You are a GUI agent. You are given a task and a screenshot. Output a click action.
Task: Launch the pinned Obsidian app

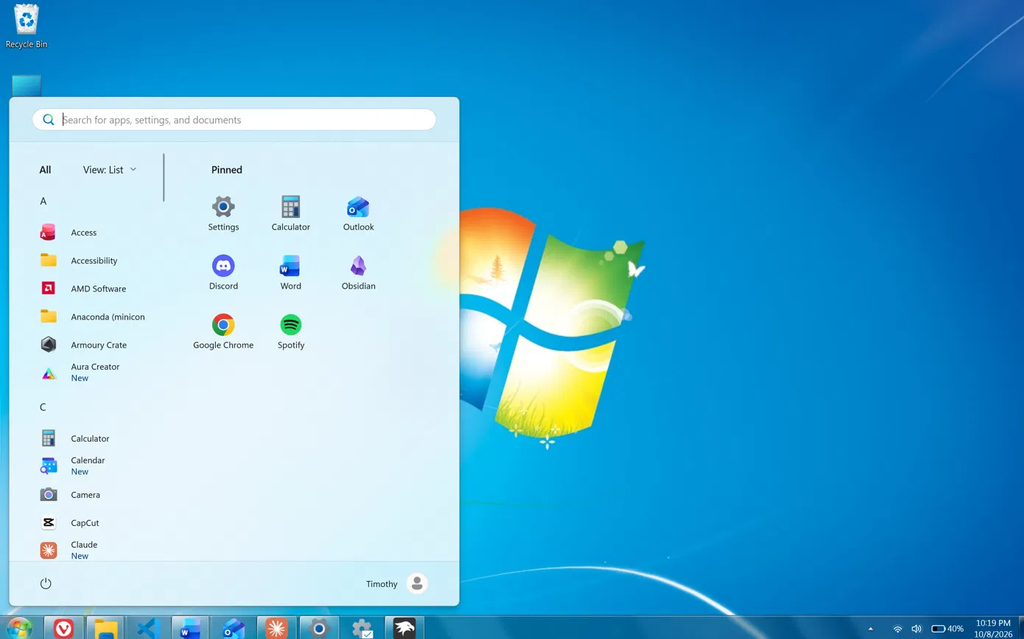(x=358, y=272)
